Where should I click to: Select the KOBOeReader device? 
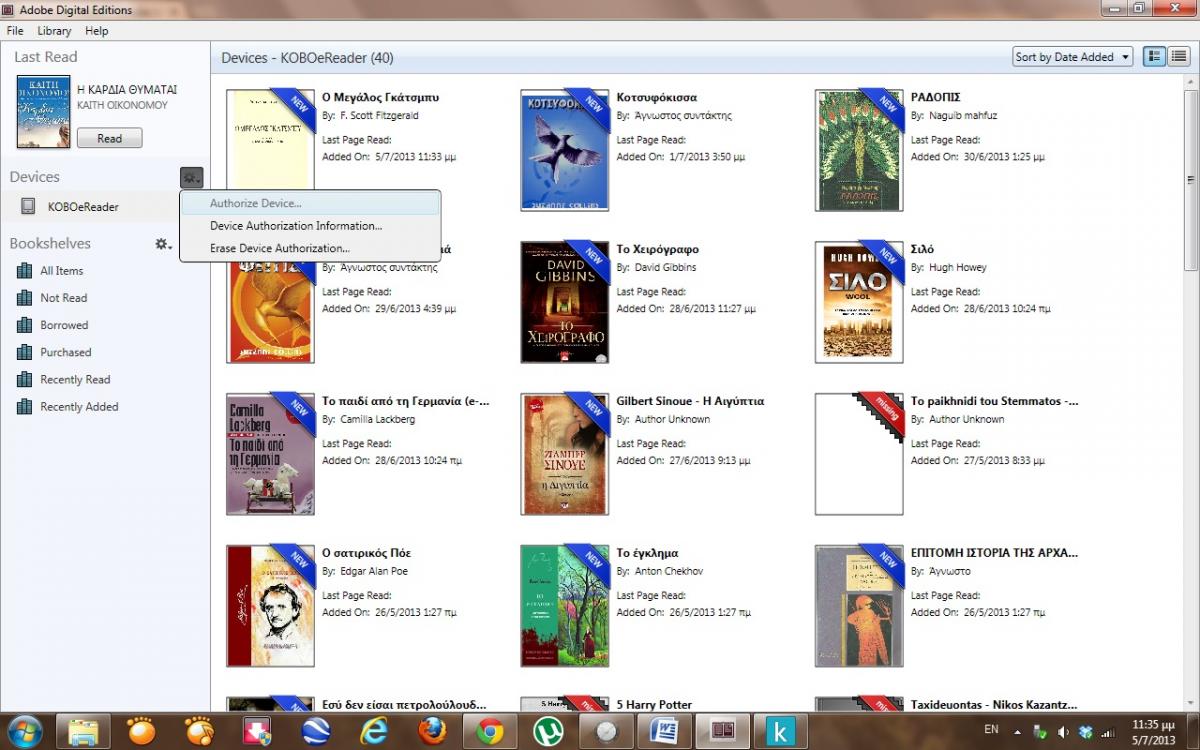click(x=83, y=207)
